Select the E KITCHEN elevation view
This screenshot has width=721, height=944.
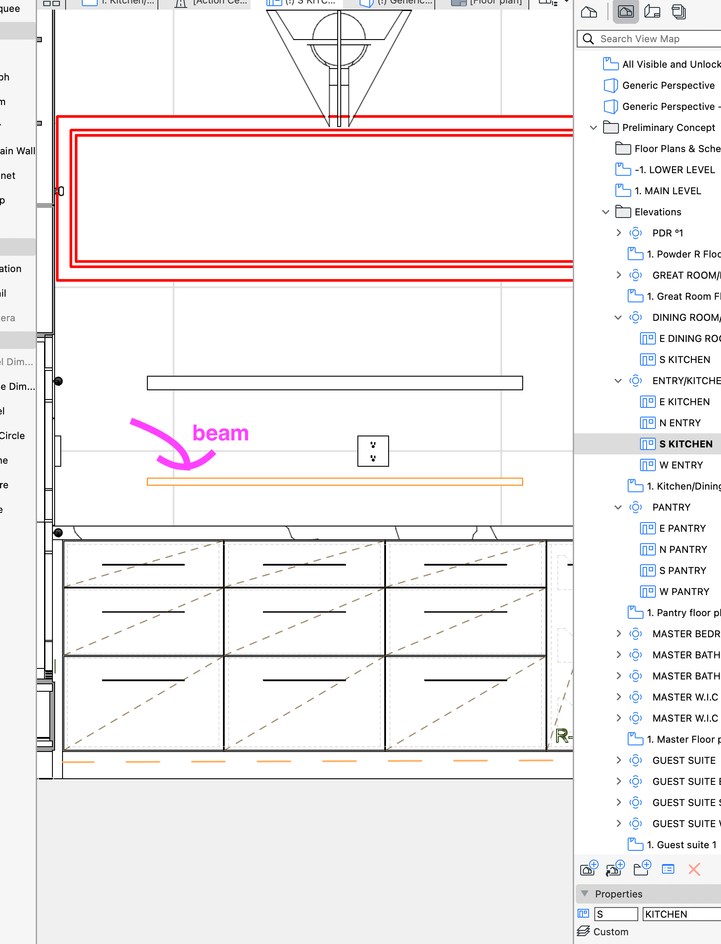point(675,402)
